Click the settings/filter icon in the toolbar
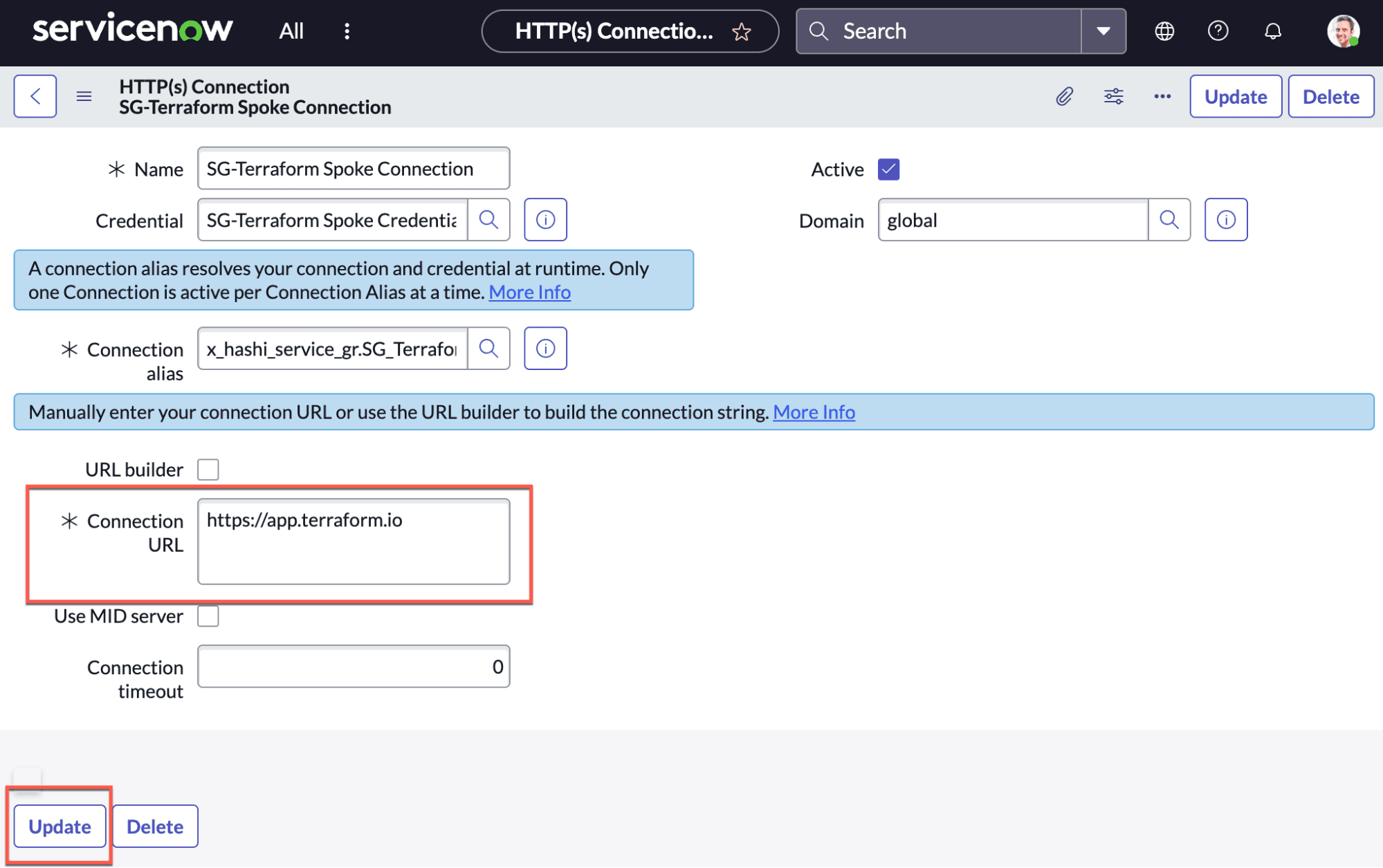 pyautogui.click(x=1113, y=97)
